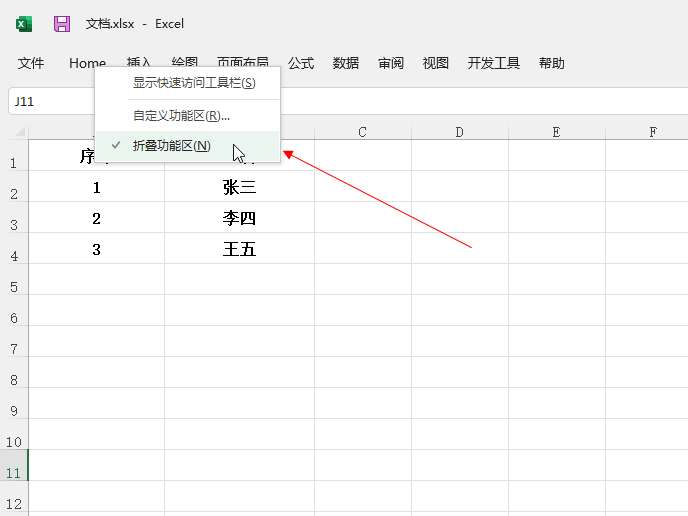Click the select-all corner triangle
Image resolution: width=688 pixels, height=516 pixels.
19,132
